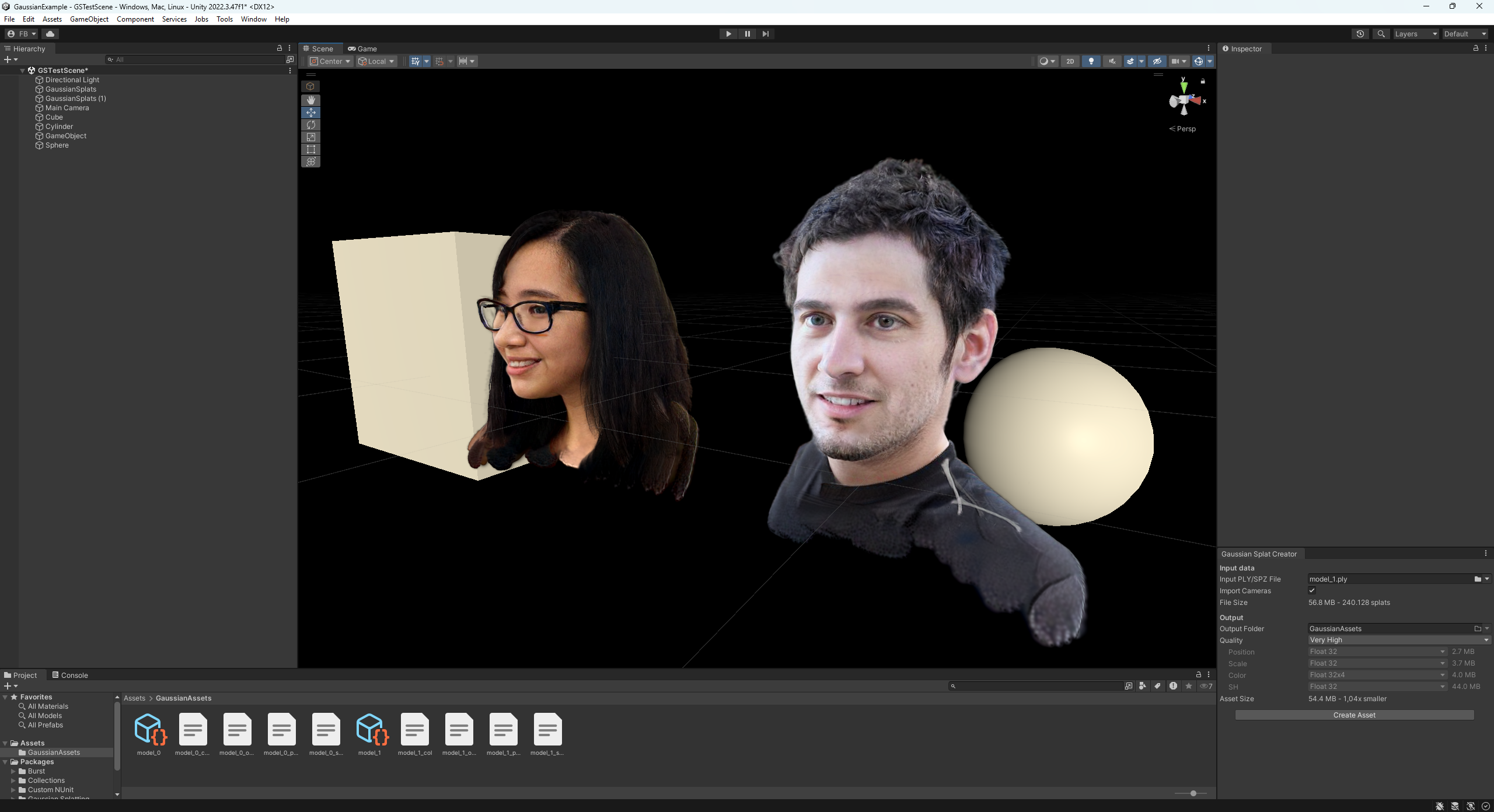
Task: Click the cloud services icon
Action: tap(50, 34)
